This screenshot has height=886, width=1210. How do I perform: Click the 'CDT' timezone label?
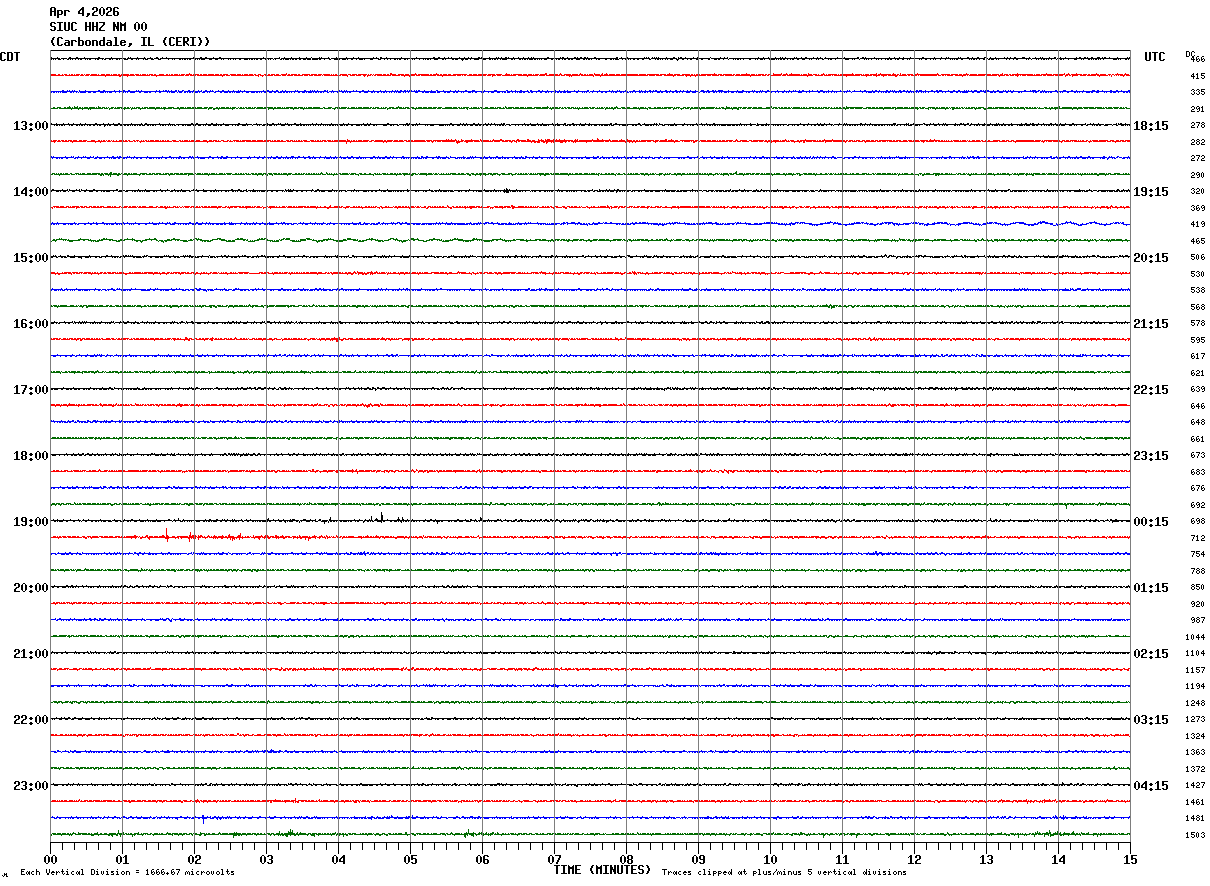pos(10,57)
